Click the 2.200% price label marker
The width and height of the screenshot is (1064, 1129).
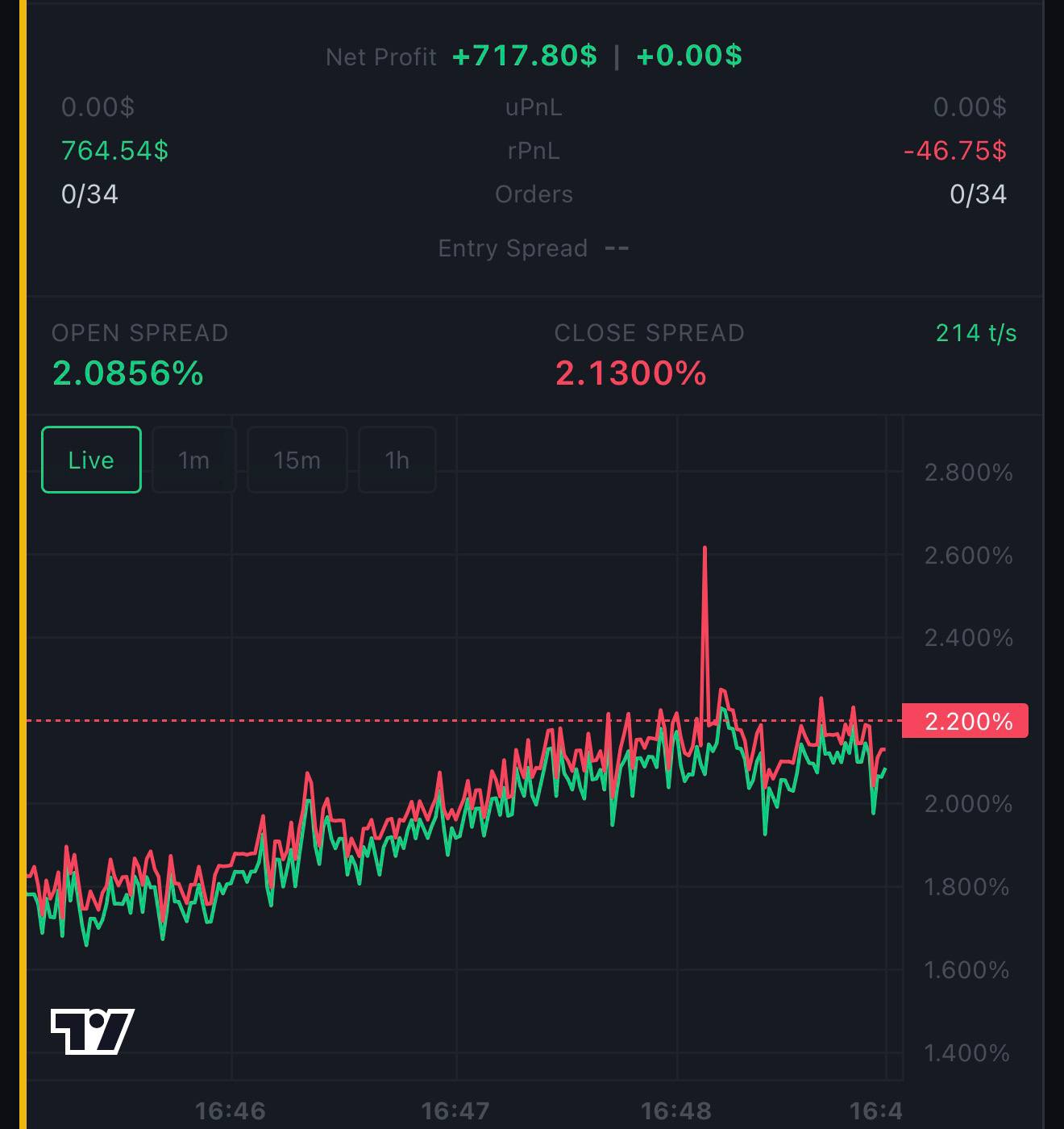click(965, 720)
